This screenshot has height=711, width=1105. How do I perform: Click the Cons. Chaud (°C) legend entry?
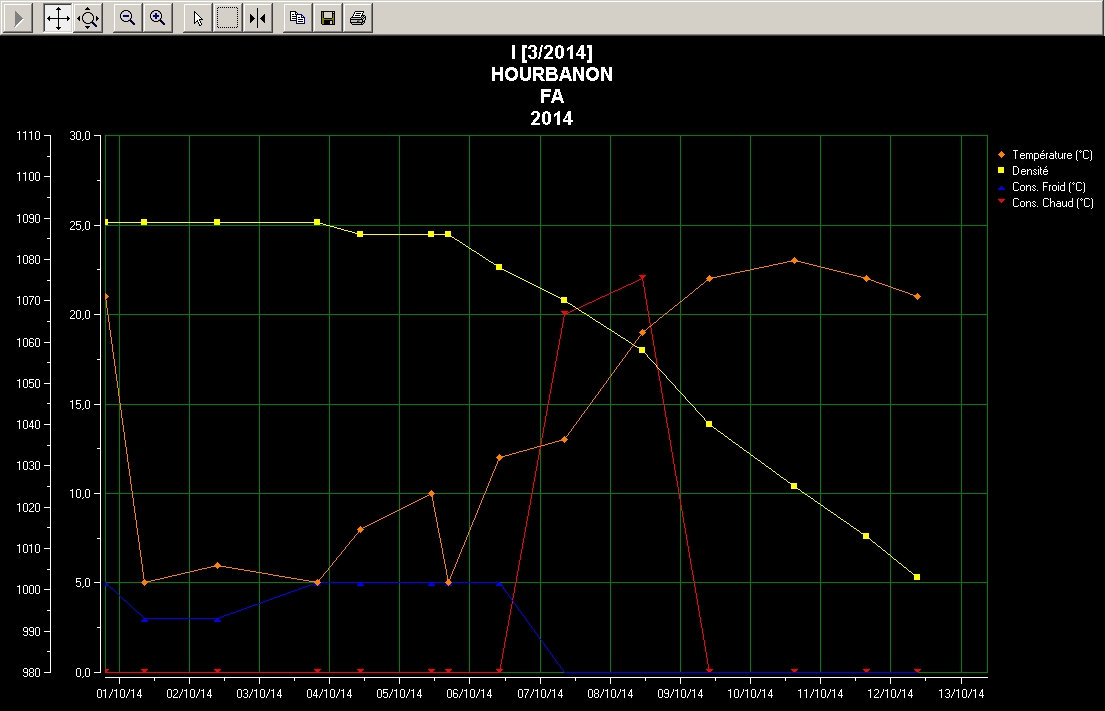pyautogui.click(x=1051, y=203)
